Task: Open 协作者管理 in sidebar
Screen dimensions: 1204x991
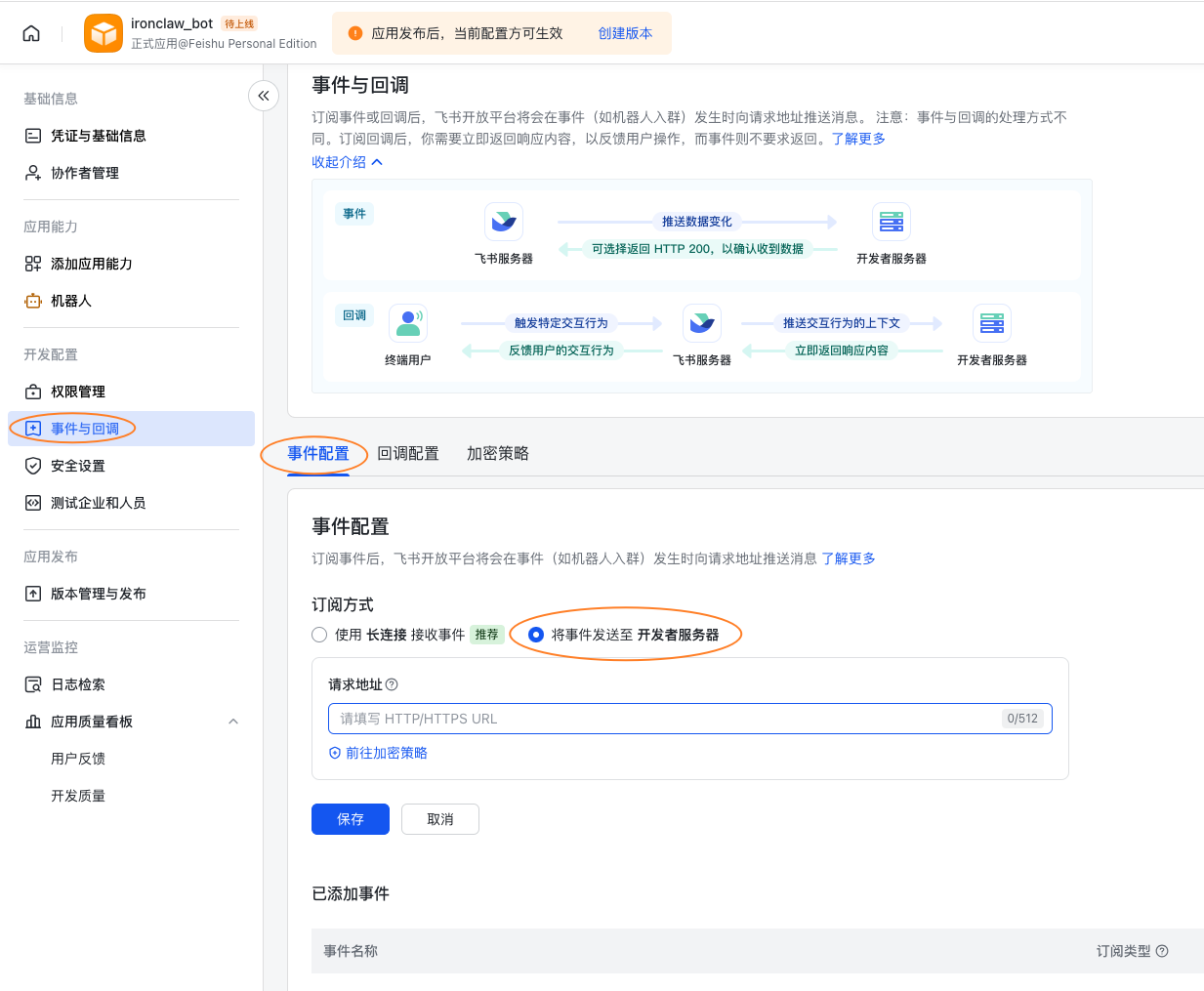Action: point(131,173)
